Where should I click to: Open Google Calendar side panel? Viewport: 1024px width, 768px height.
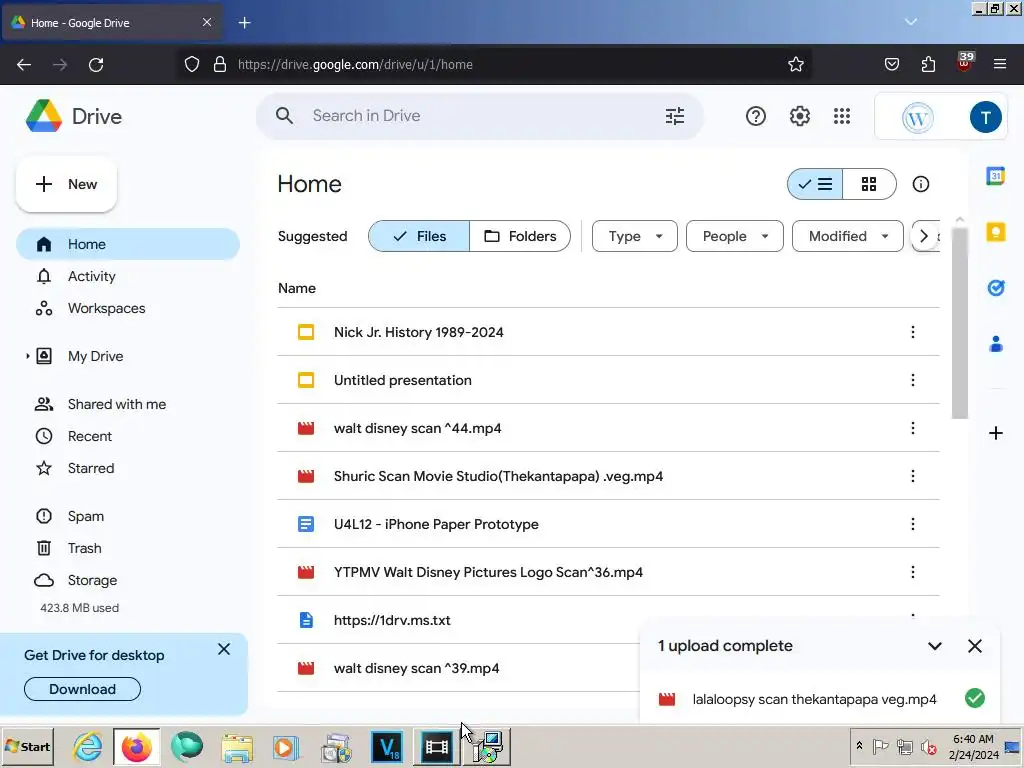click(x=995, y=176)
